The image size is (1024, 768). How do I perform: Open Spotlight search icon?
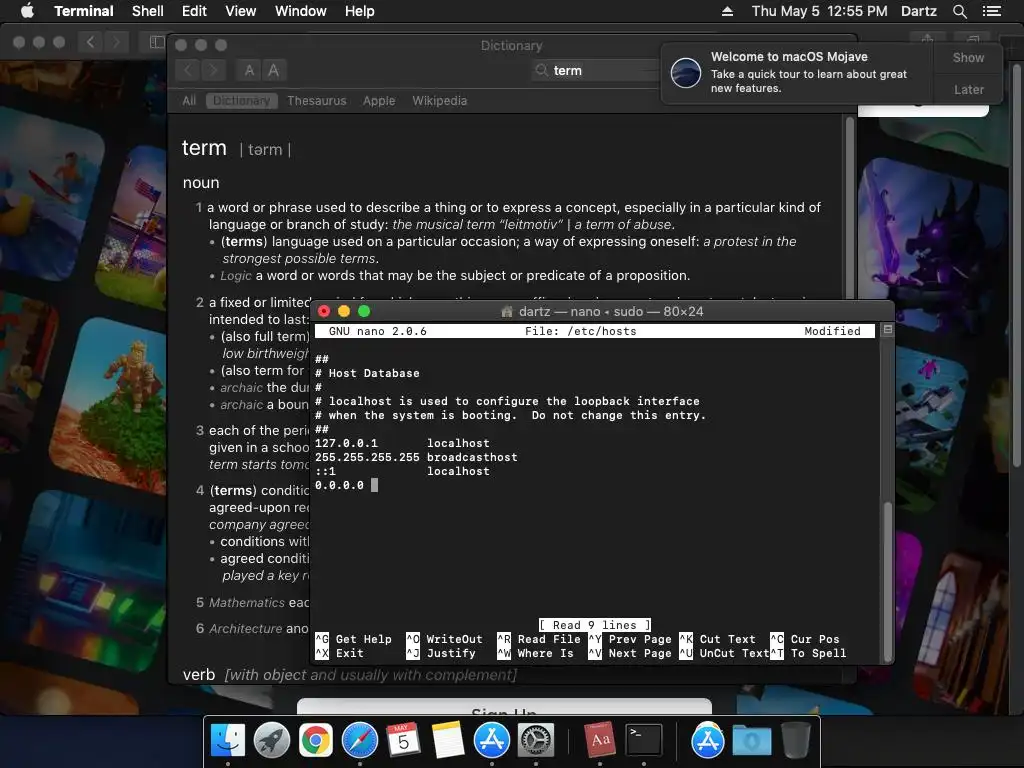(x=959, y=11)
